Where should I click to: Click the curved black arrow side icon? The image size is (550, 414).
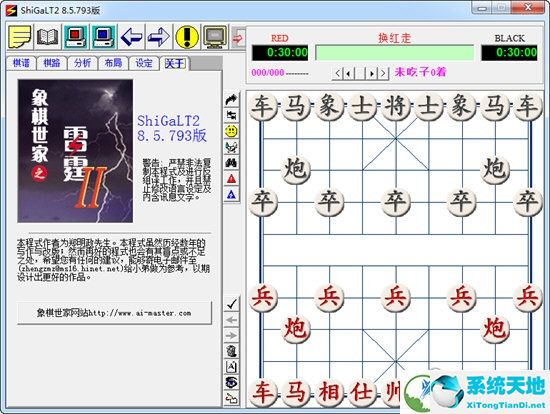pos(232,100)
